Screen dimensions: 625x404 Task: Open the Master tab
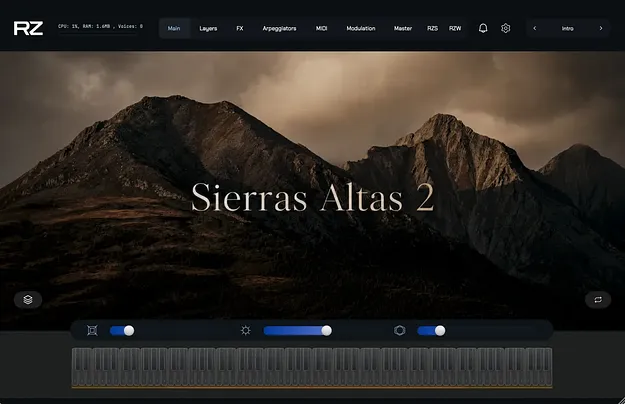pyautogui.click(x=403, y=28)
